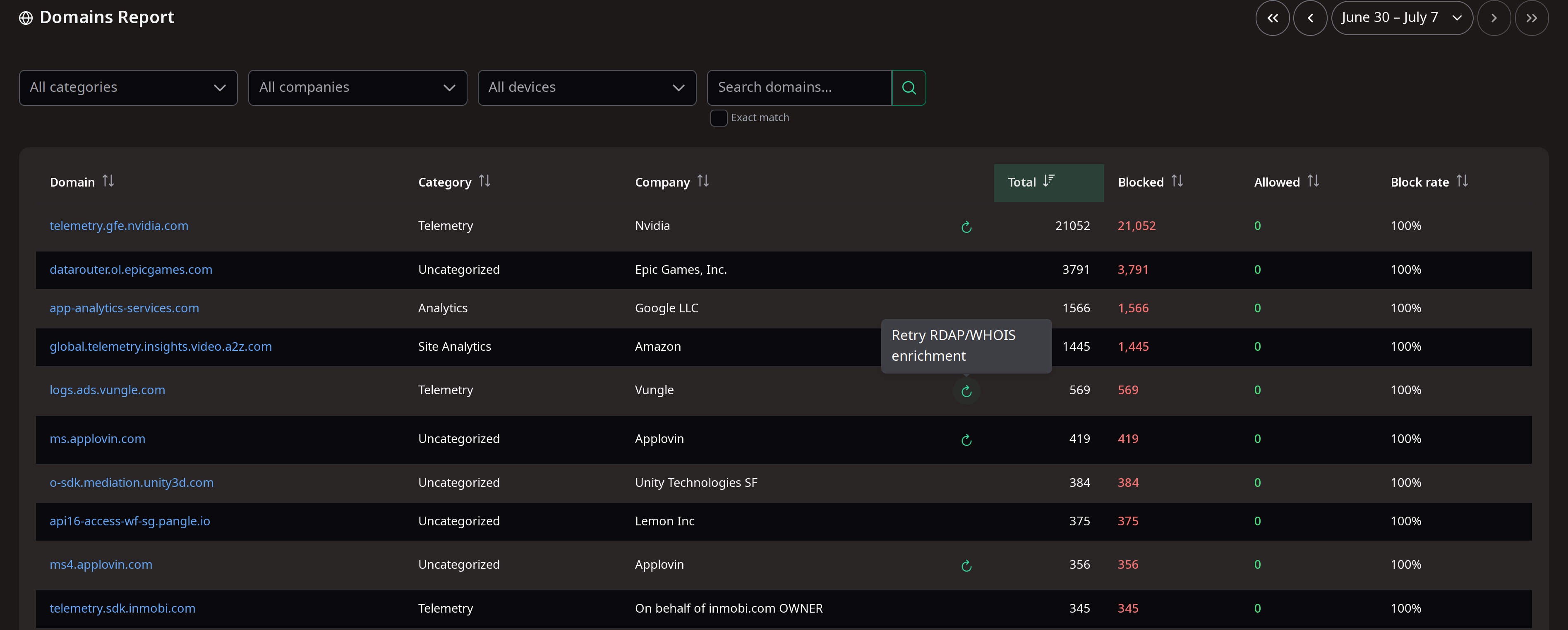This screenshot has height=630, width=1568.
Task: Toggle Total column descending sort icon
Action: pos(1048,181)
